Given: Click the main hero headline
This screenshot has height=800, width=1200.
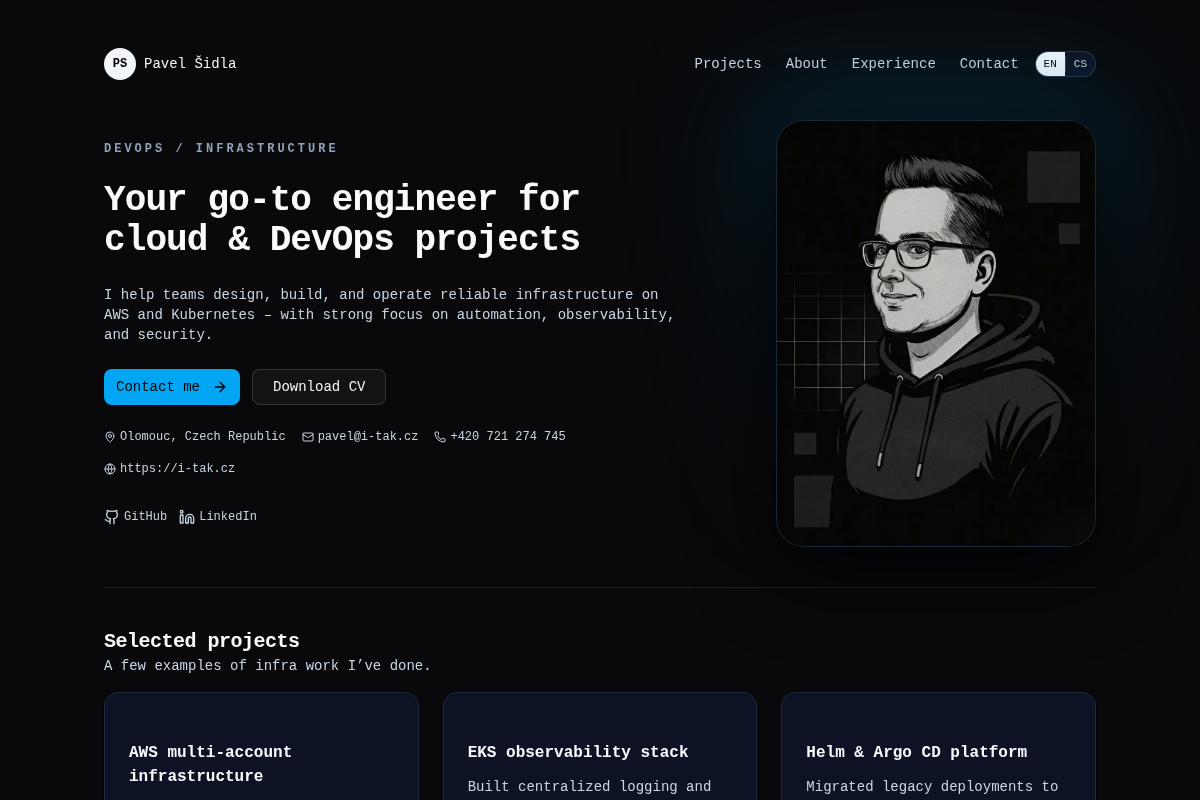Looking at the screenshot, I should (x=342, y=219).
